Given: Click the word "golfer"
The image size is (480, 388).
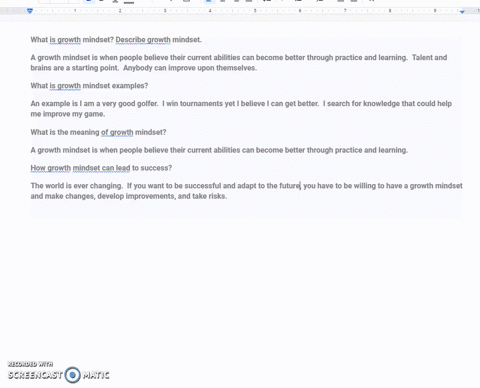Looking at the screenshot, I should click(x=146, y=104).
